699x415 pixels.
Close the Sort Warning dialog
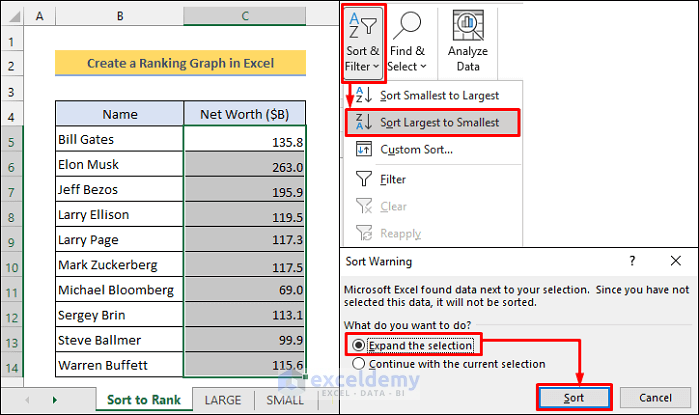(676, 261)
